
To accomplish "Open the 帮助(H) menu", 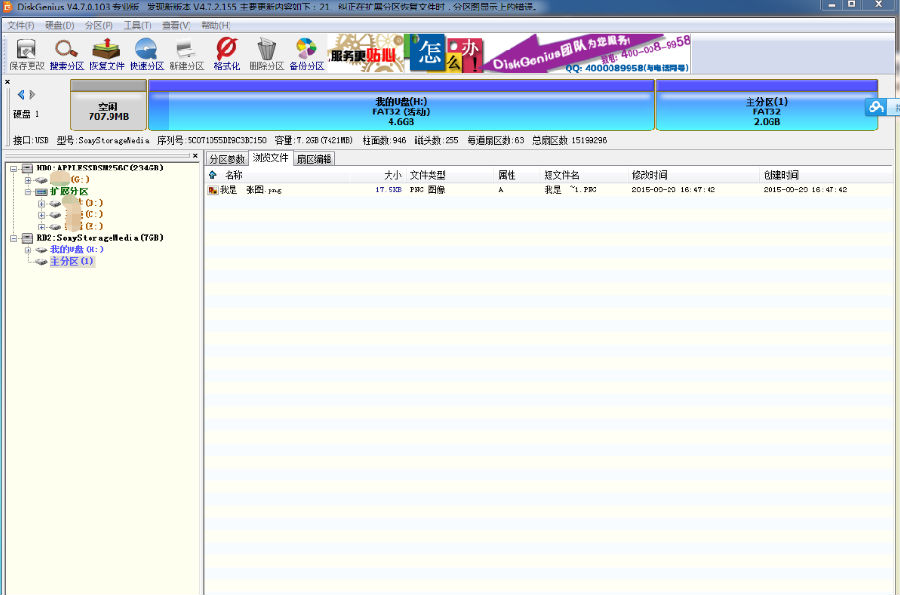I will [x=216, y=25].
